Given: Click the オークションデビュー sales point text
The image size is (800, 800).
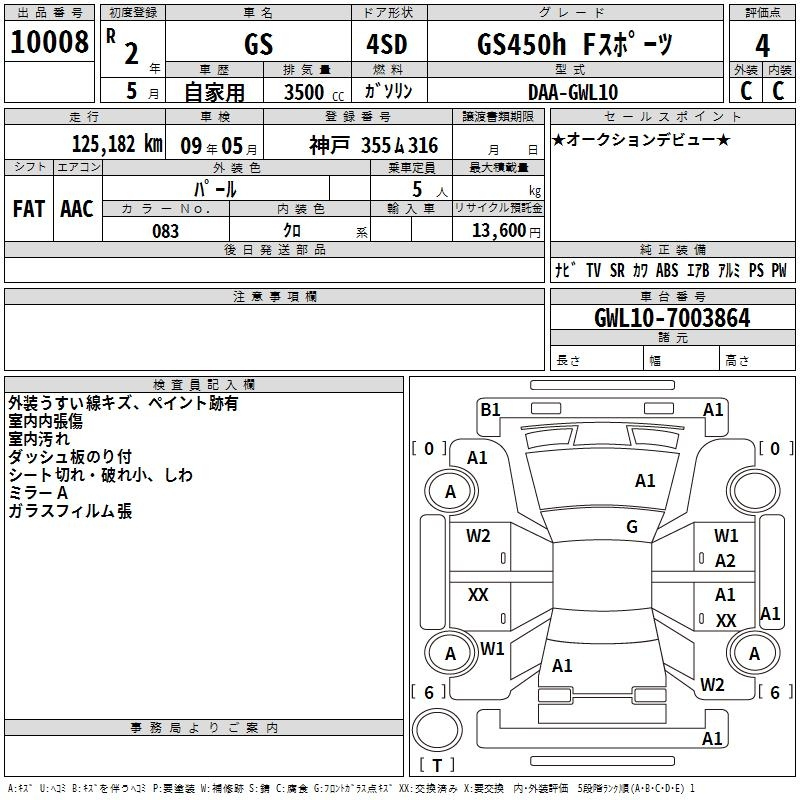Looking at the screenshot, I should (x=641, y=139).
